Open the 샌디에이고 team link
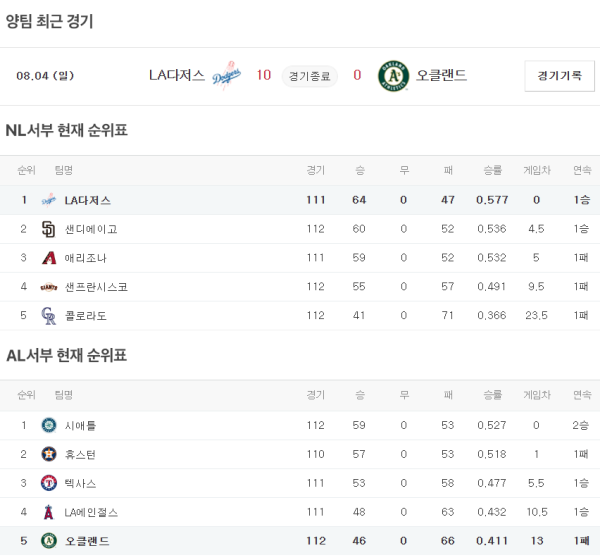 (91, 229)
